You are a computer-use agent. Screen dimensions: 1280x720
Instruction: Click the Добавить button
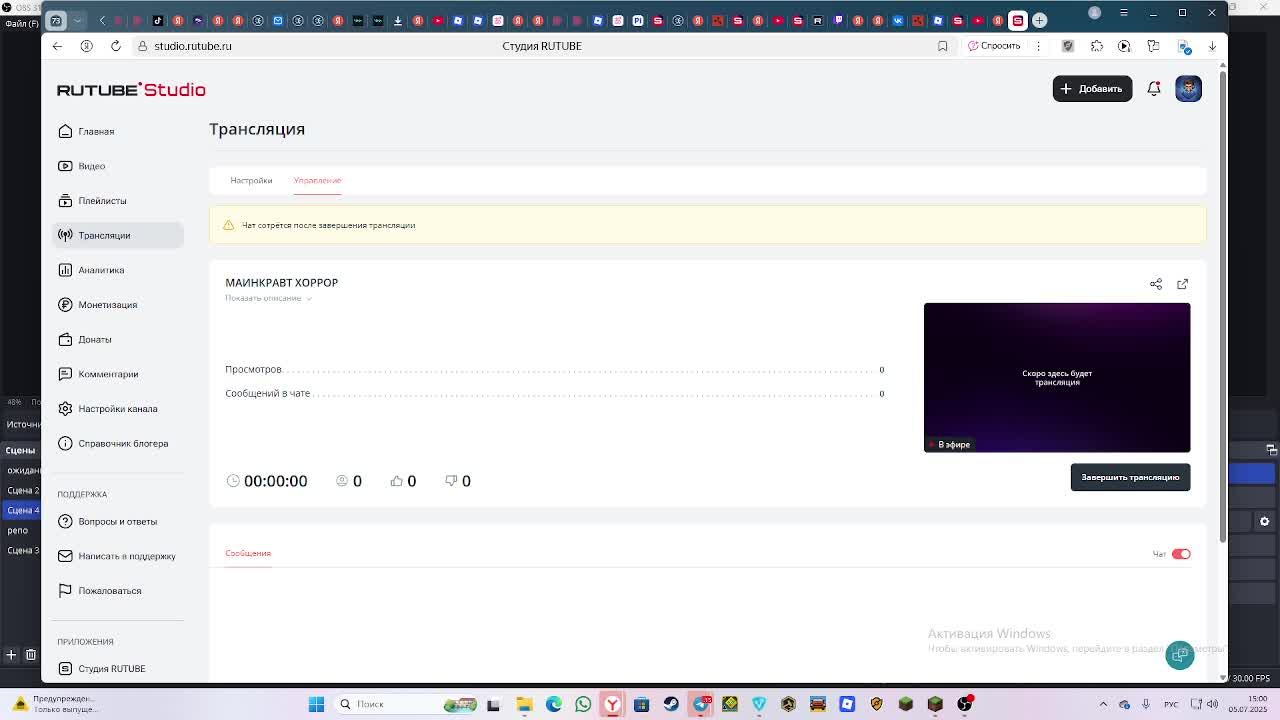pyautogui.click(x=1092, y=89)
